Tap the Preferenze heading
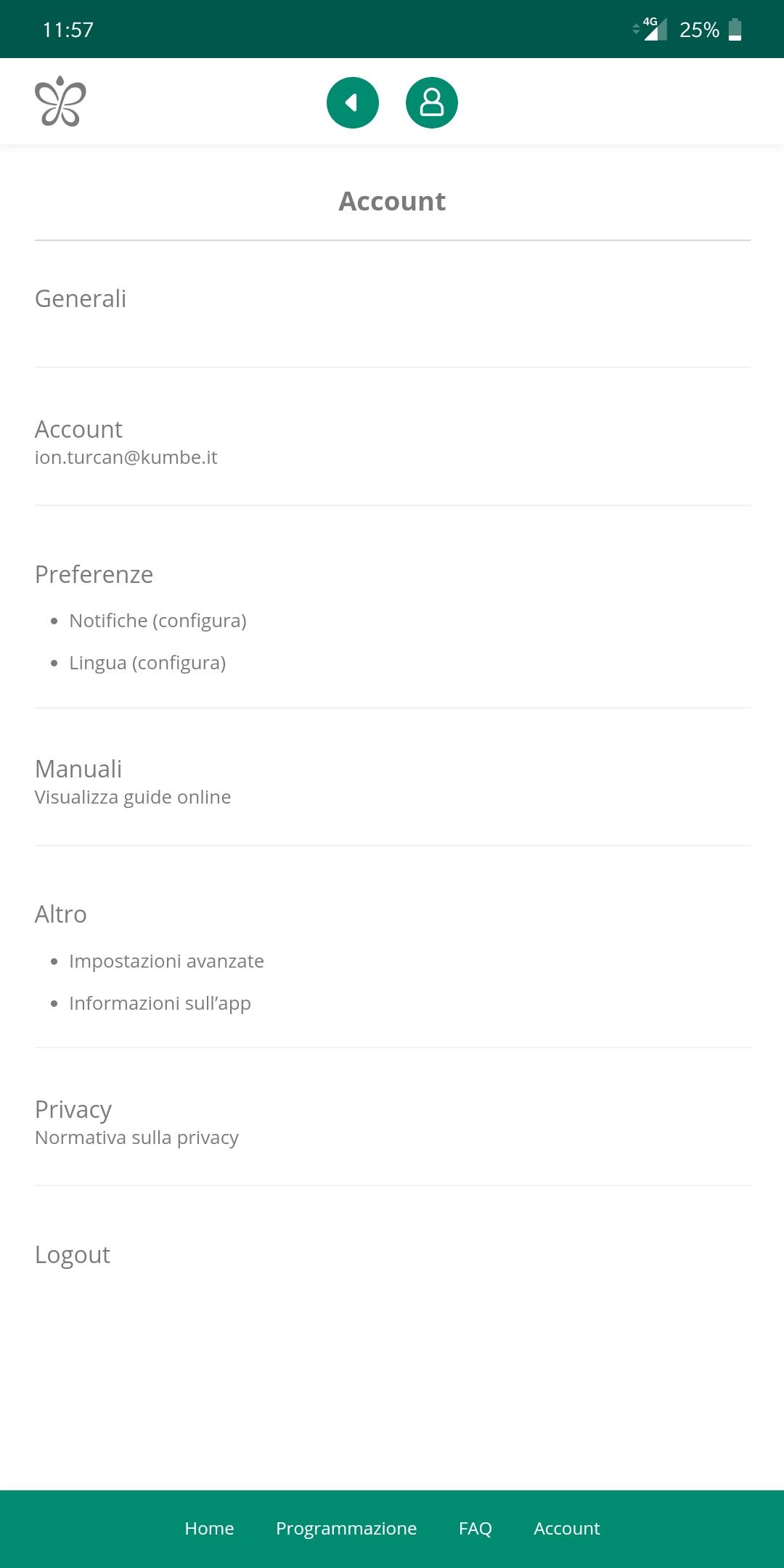 click(94, 575)
